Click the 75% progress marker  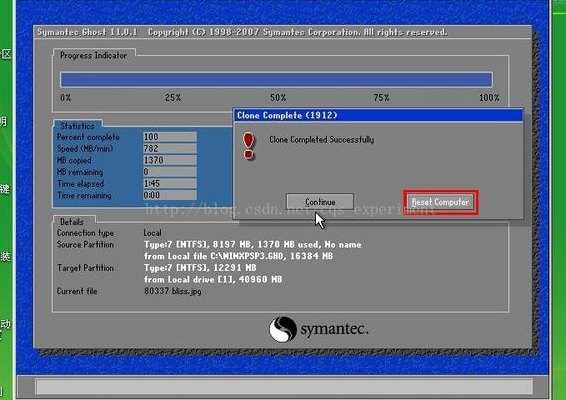point(382,97)
